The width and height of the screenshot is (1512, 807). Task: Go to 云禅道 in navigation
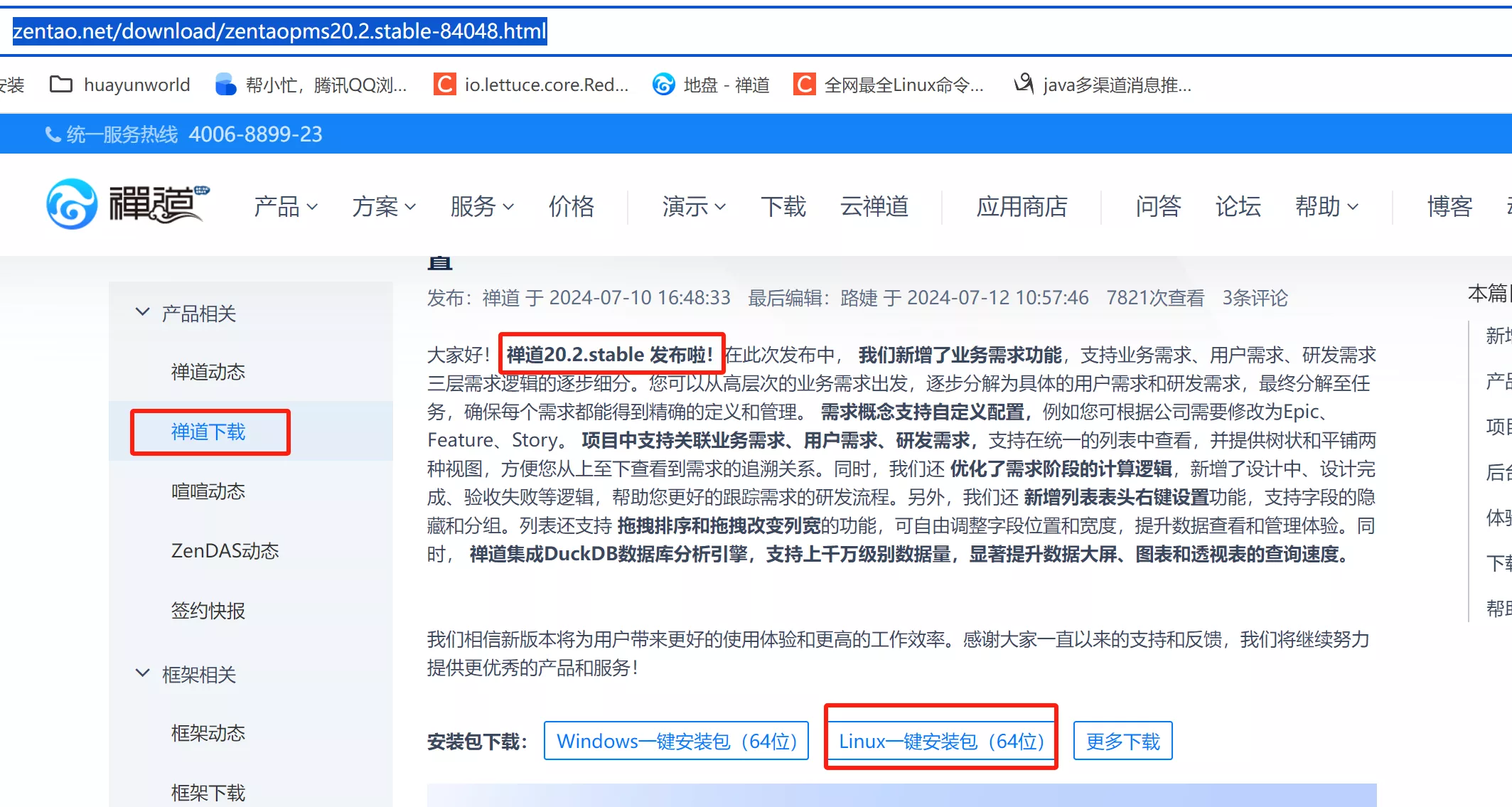(x=874, y=206)
